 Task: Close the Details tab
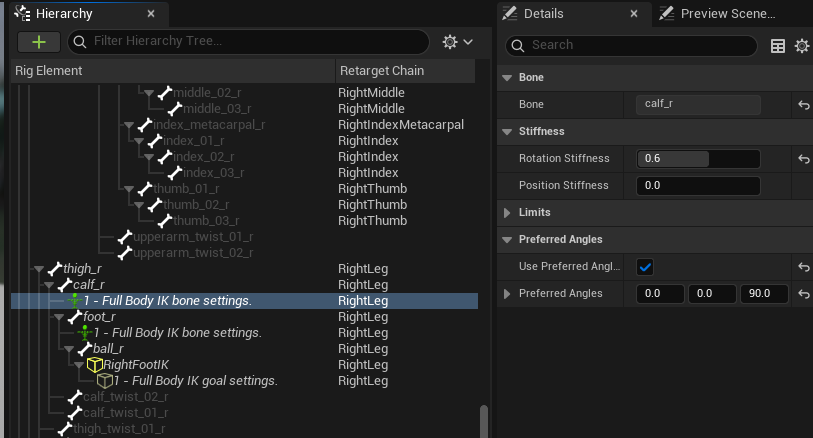pos(634,14)
